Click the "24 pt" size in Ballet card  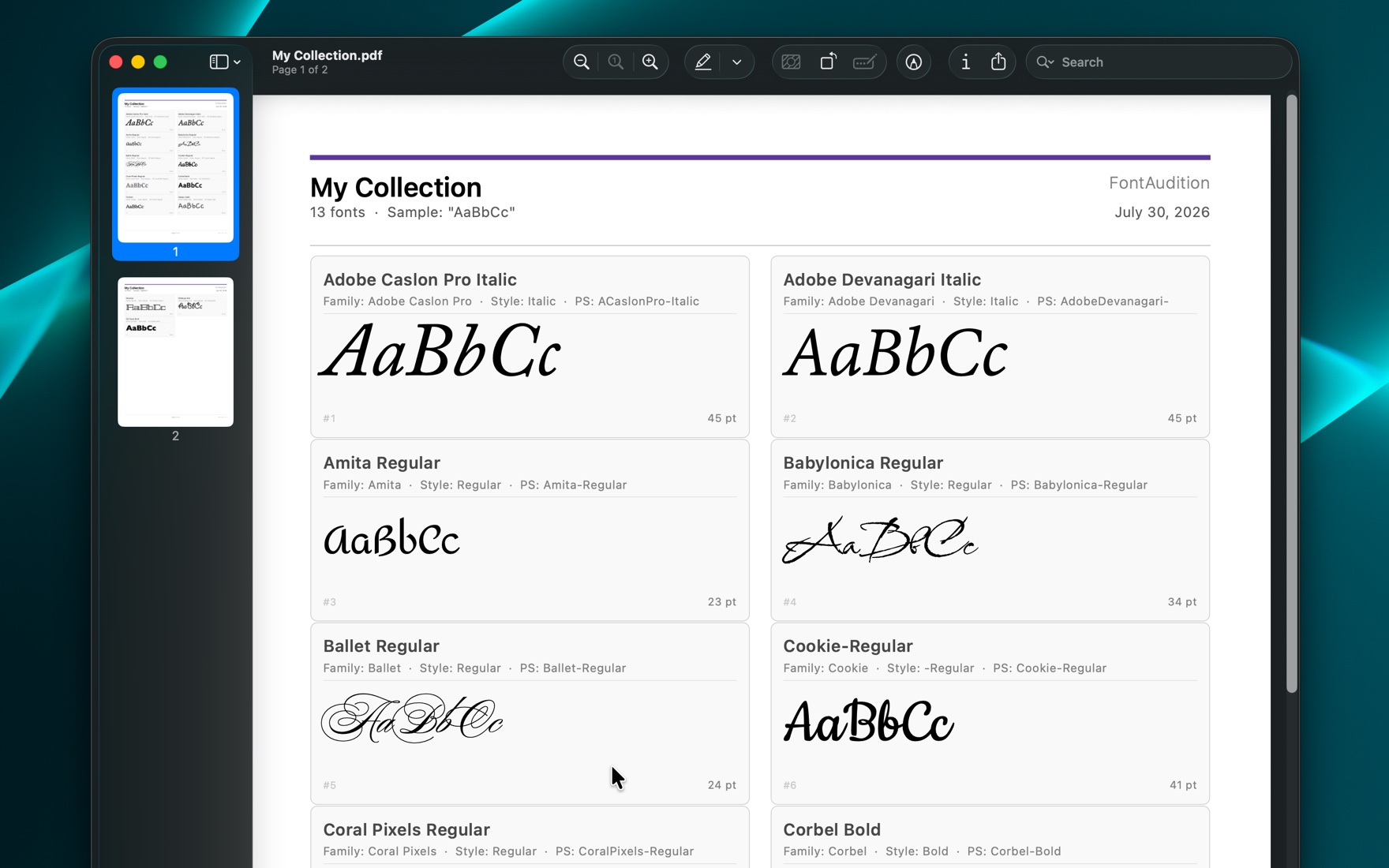[x=721, y=784]
